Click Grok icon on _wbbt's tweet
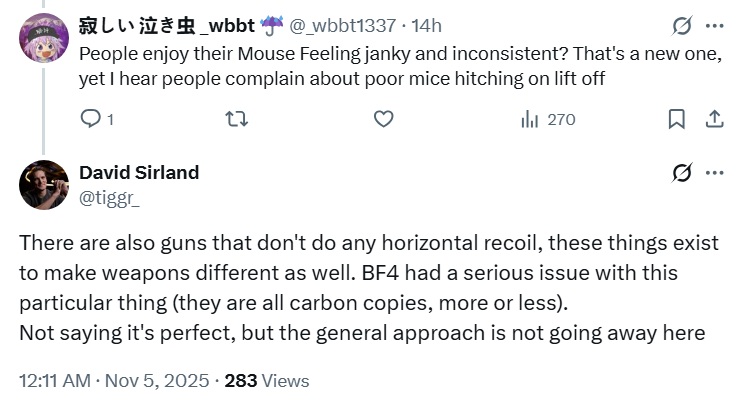The image size is (746, 405). (682, 25)
